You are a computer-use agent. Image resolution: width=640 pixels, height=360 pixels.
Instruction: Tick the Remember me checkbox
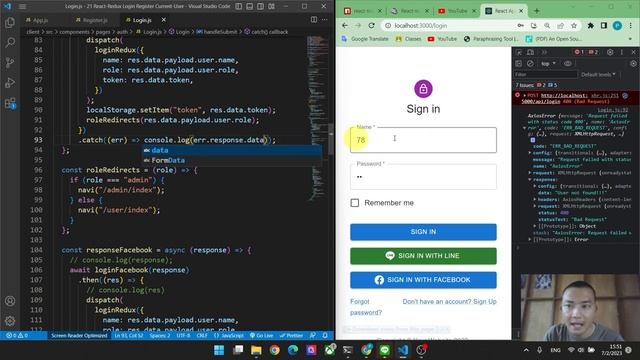click(x=355, y=203)
